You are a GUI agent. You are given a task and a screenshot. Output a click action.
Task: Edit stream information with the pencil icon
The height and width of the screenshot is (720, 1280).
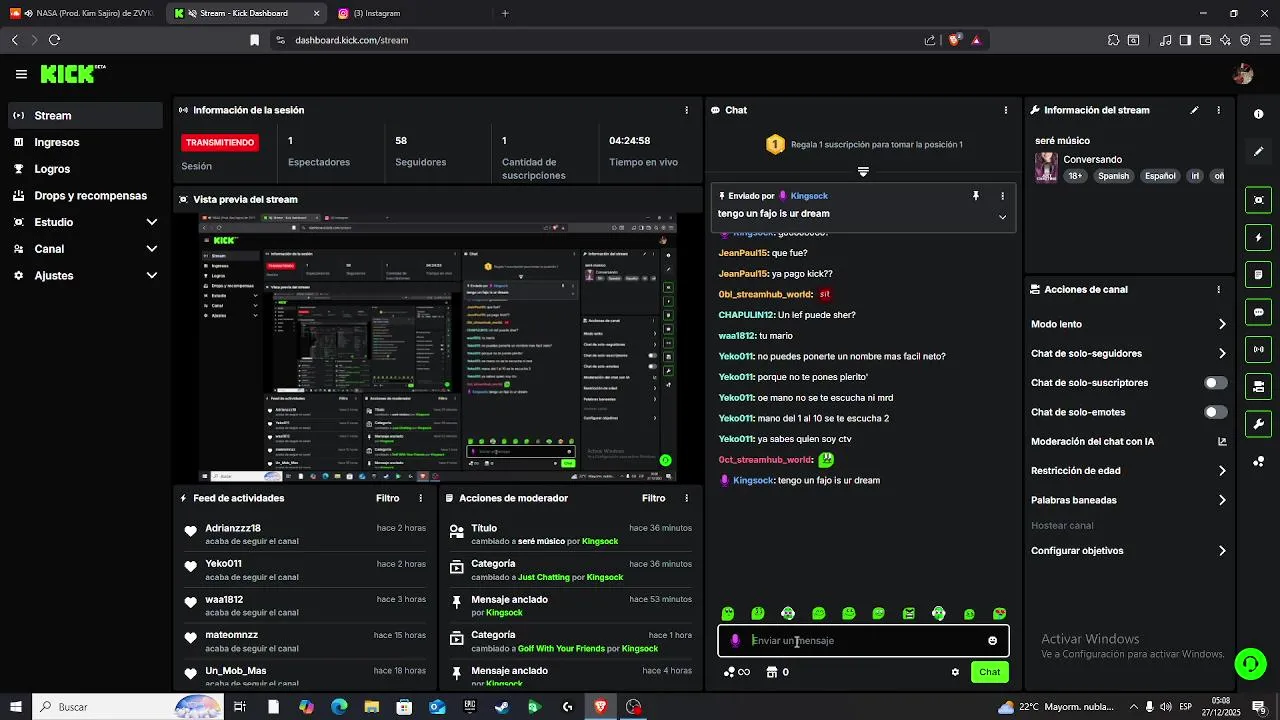click(x=1194, y=110)
